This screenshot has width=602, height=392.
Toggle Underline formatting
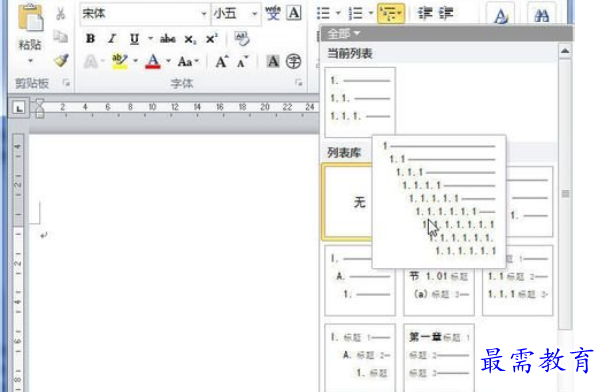(134, 39)
